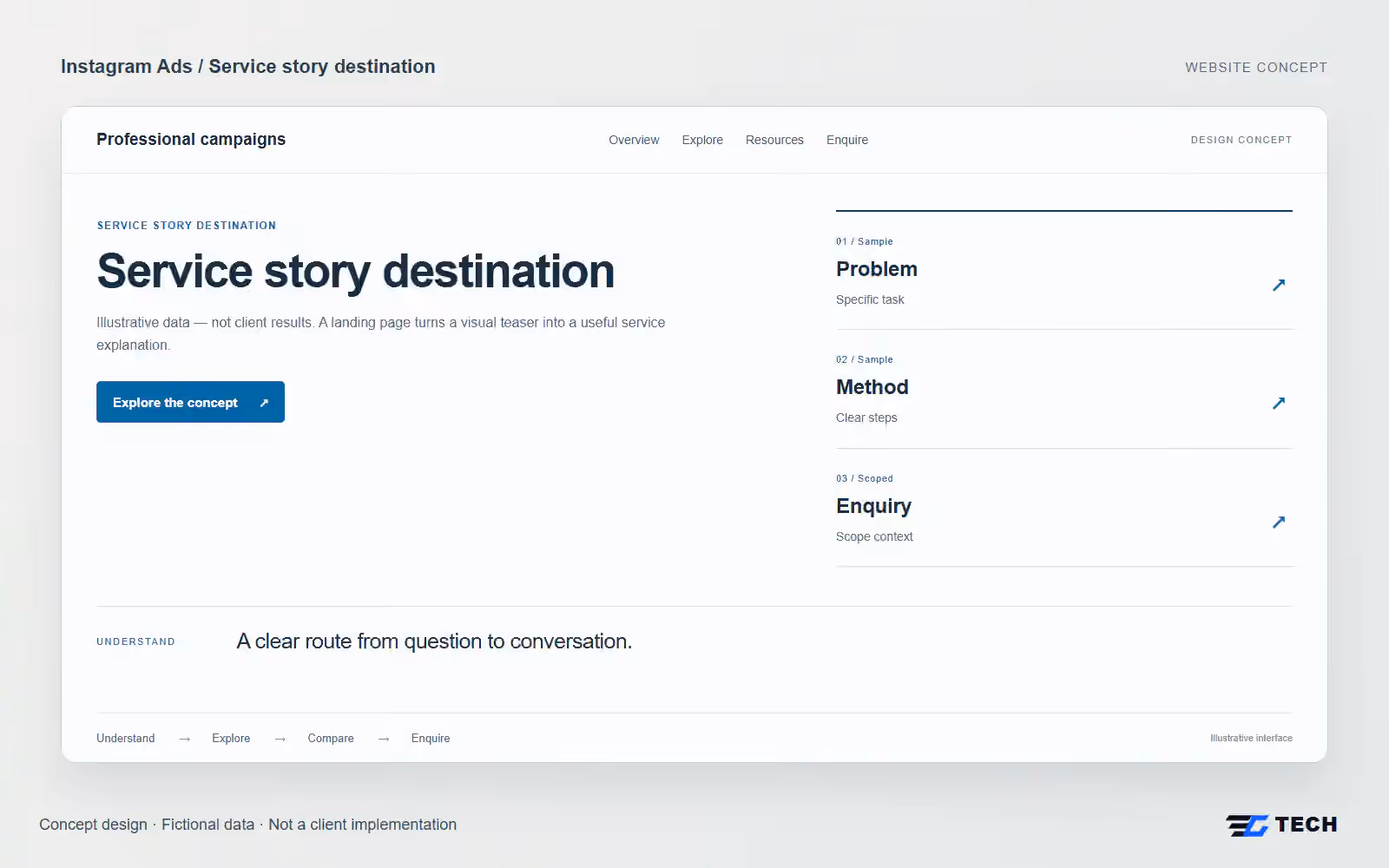This screenshot has width=1389, height=868.
Task: Click the SERVICE STORY DESTINATION eyebrow label
Action: pos(187,226)
